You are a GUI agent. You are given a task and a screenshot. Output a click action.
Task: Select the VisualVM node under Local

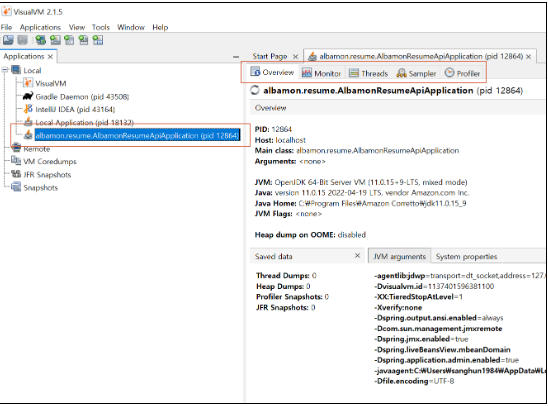tap(51, 84)
